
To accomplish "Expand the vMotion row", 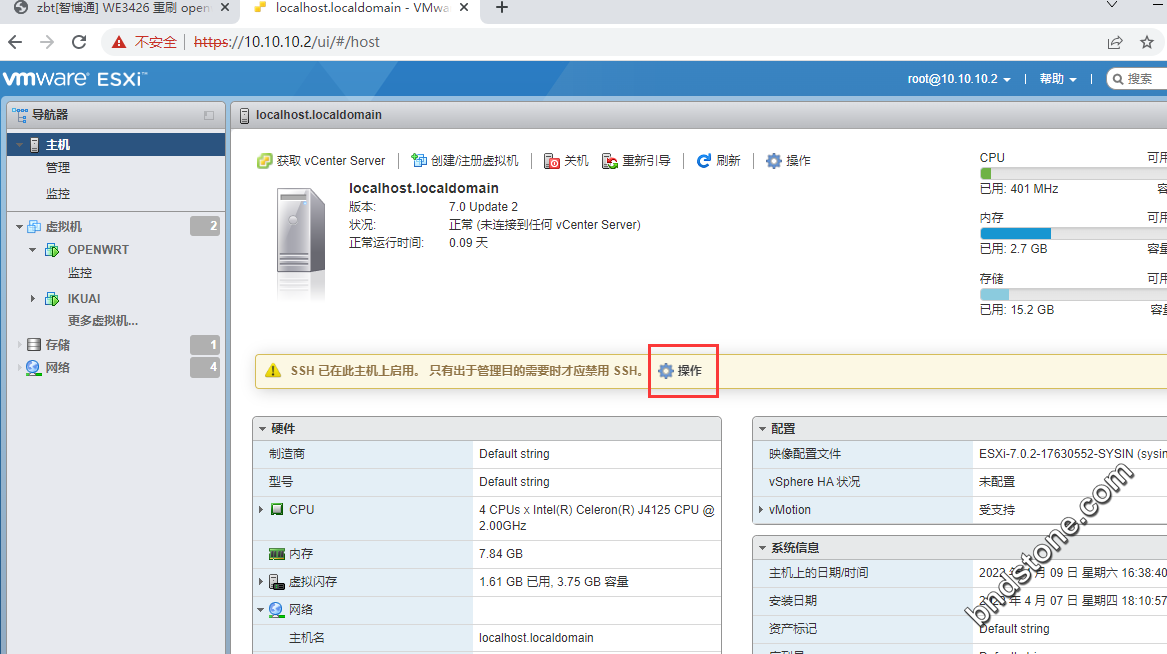I will [761, 510].
